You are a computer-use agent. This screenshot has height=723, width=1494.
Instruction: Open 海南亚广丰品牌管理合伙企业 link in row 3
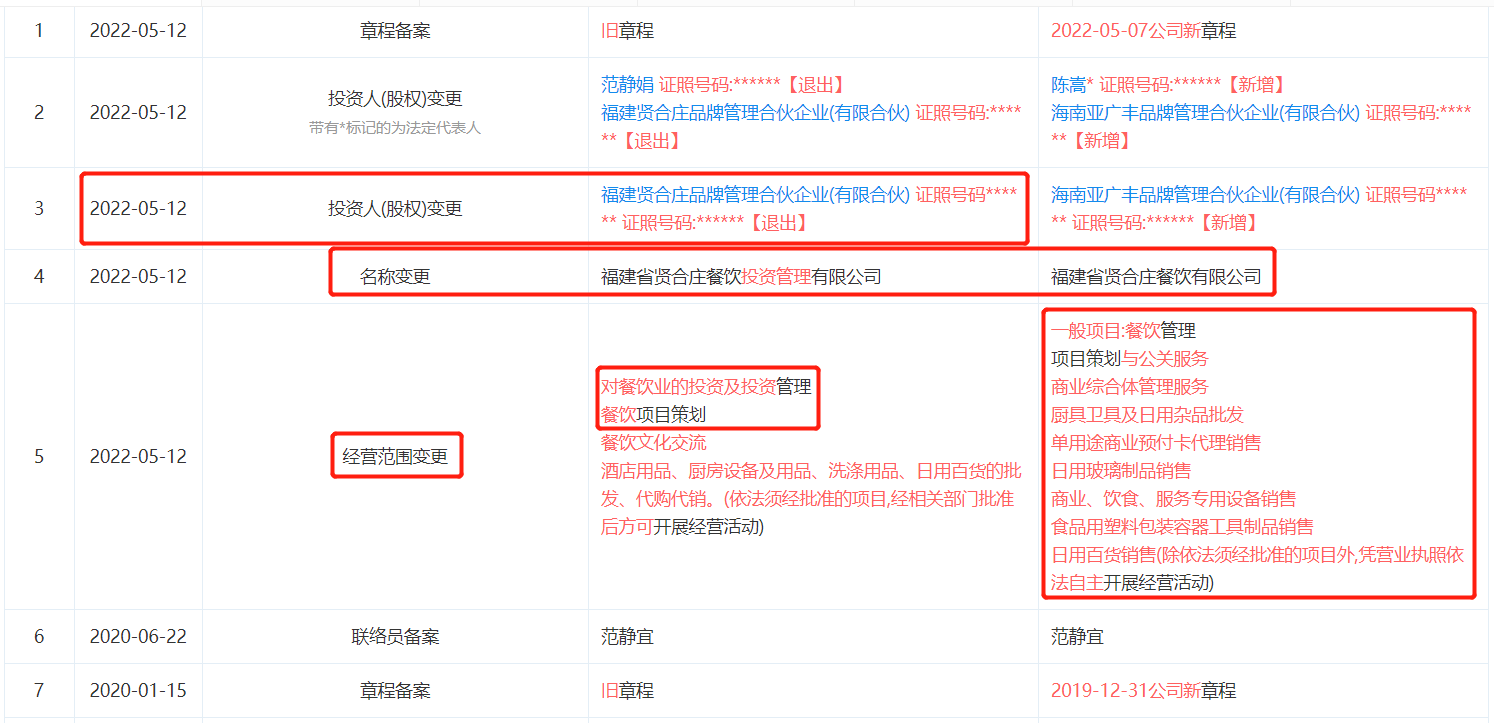point(1205,195)
